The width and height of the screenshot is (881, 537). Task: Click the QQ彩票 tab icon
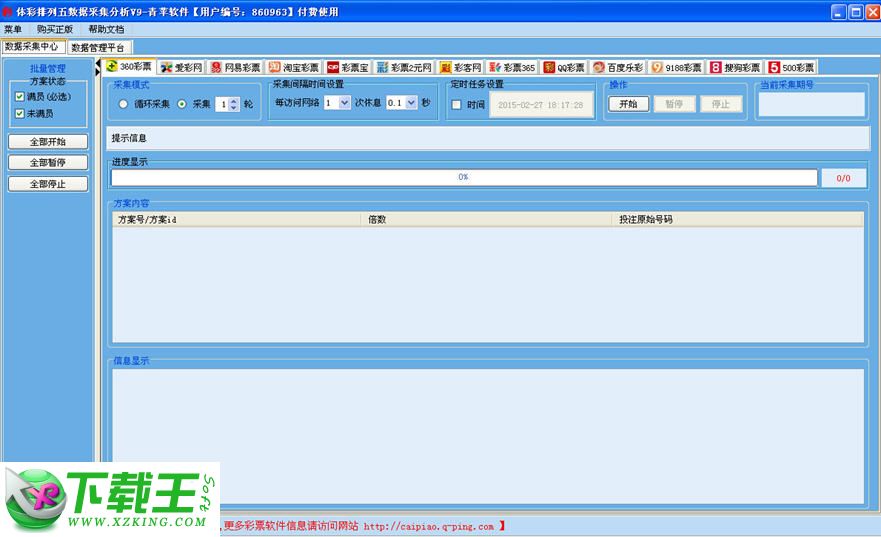(549, 68)
